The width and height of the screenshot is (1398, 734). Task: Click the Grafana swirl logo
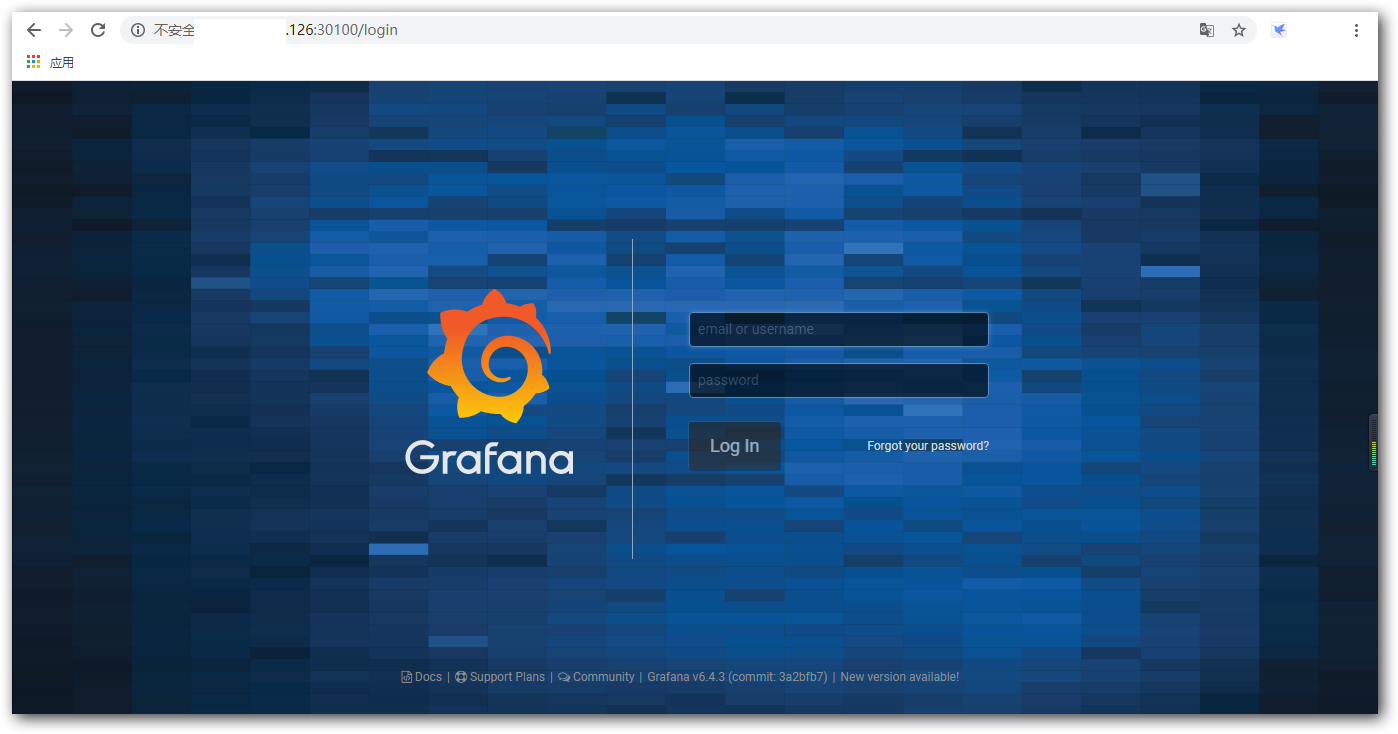click(489, 355)
